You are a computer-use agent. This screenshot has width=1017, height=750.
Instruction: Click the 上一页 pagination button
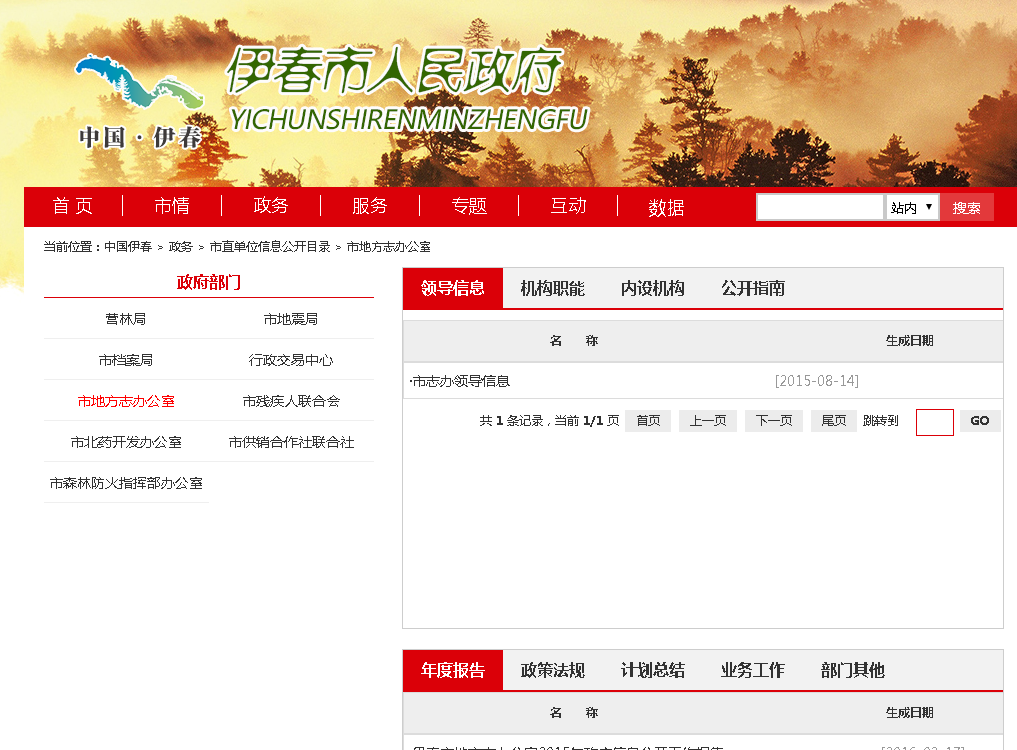click(x=708, y=420)
